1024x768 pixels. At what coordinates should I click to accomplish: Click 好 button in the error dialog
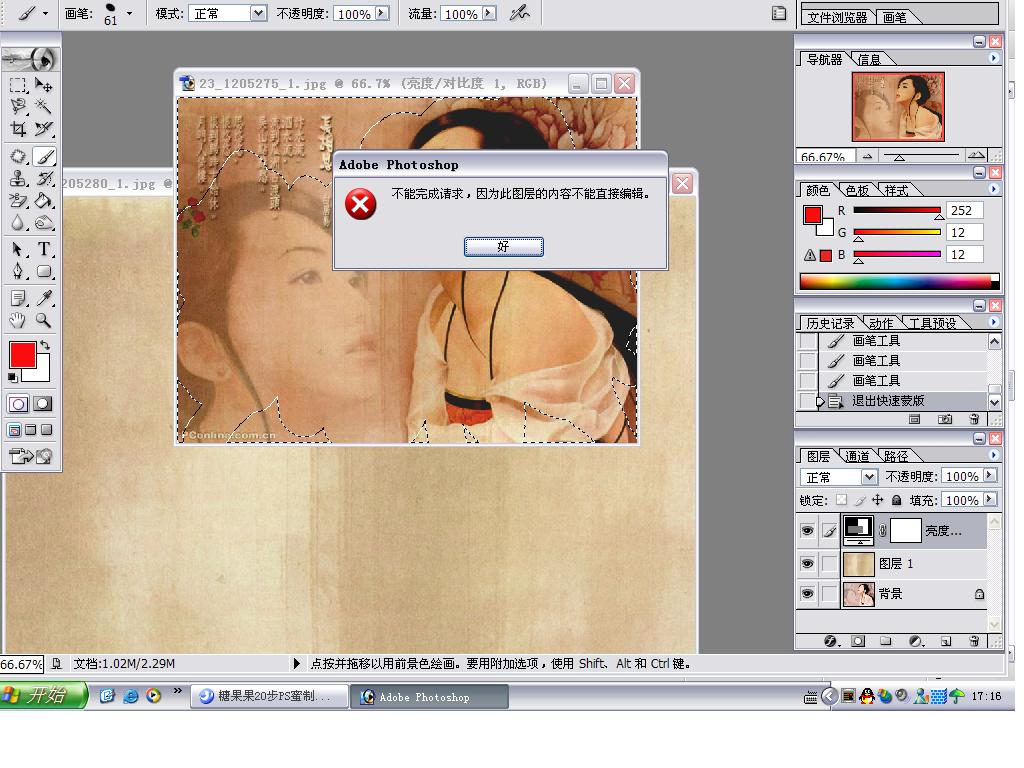(504, 246)
